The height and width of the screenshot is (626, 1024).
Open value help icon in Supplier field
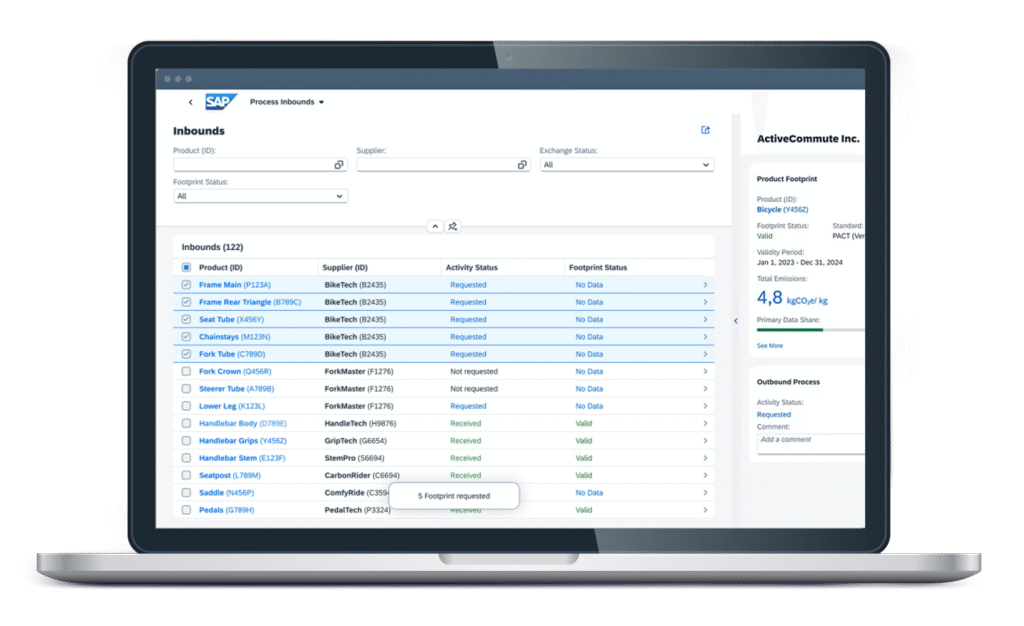point(522,165)
